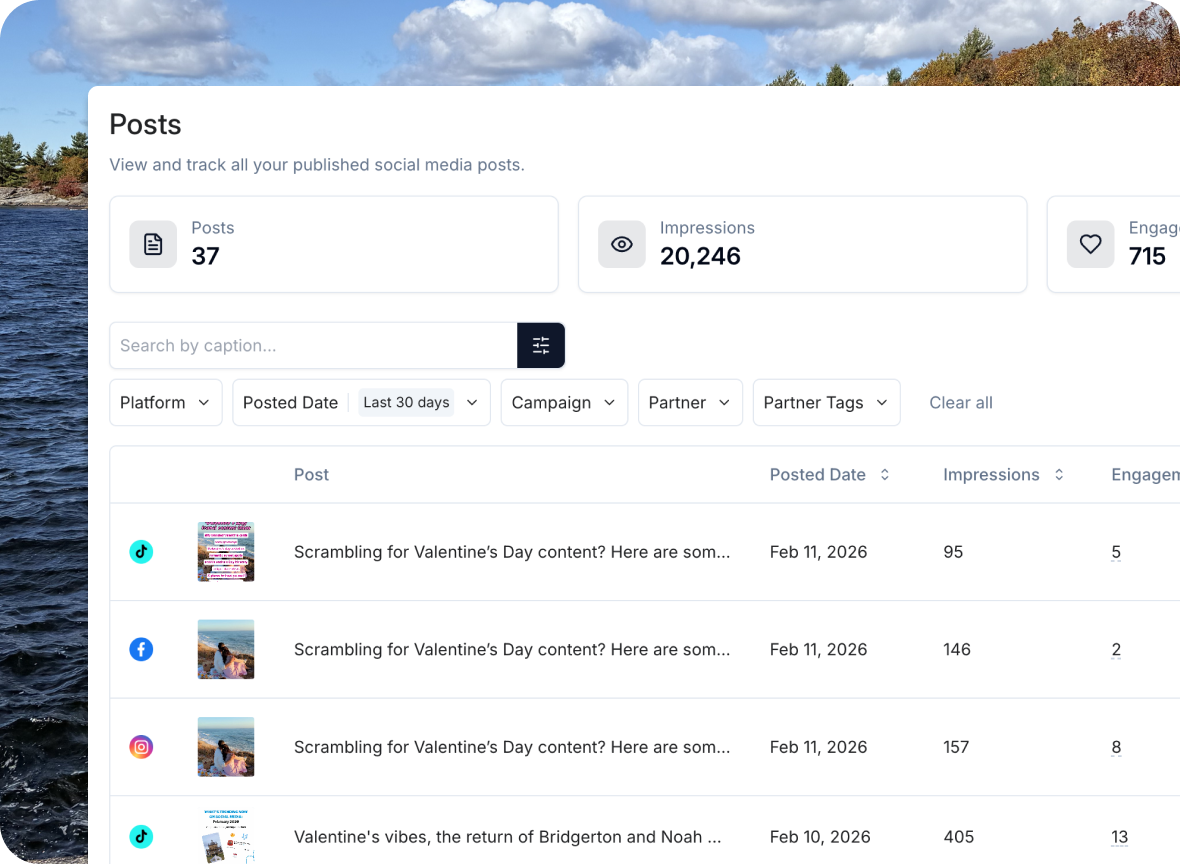Image resolution: width=1180 pixels, height=864 pixels.
Task: Click the beach photo thumbnail on the Facebook row
Action: tap(225, 649)
